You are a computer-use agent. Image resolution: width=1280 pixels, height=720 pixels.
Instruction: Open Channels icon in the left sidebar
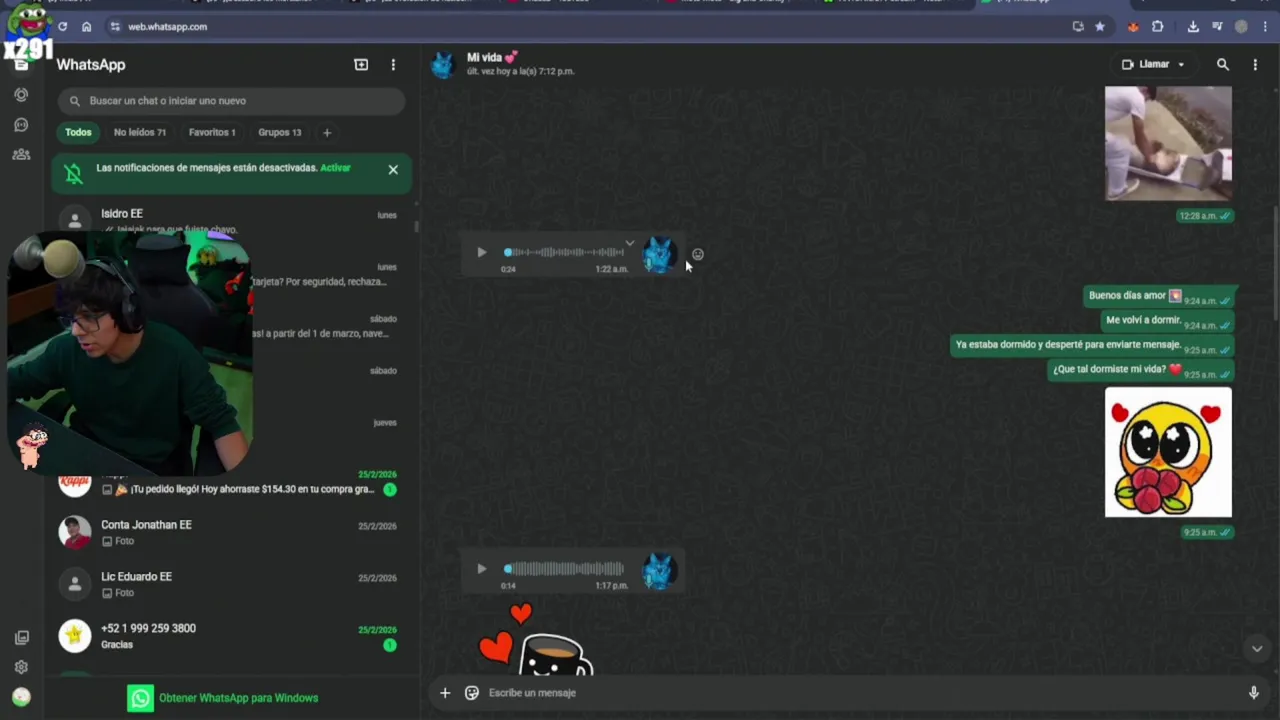click(x=21, y=125)
